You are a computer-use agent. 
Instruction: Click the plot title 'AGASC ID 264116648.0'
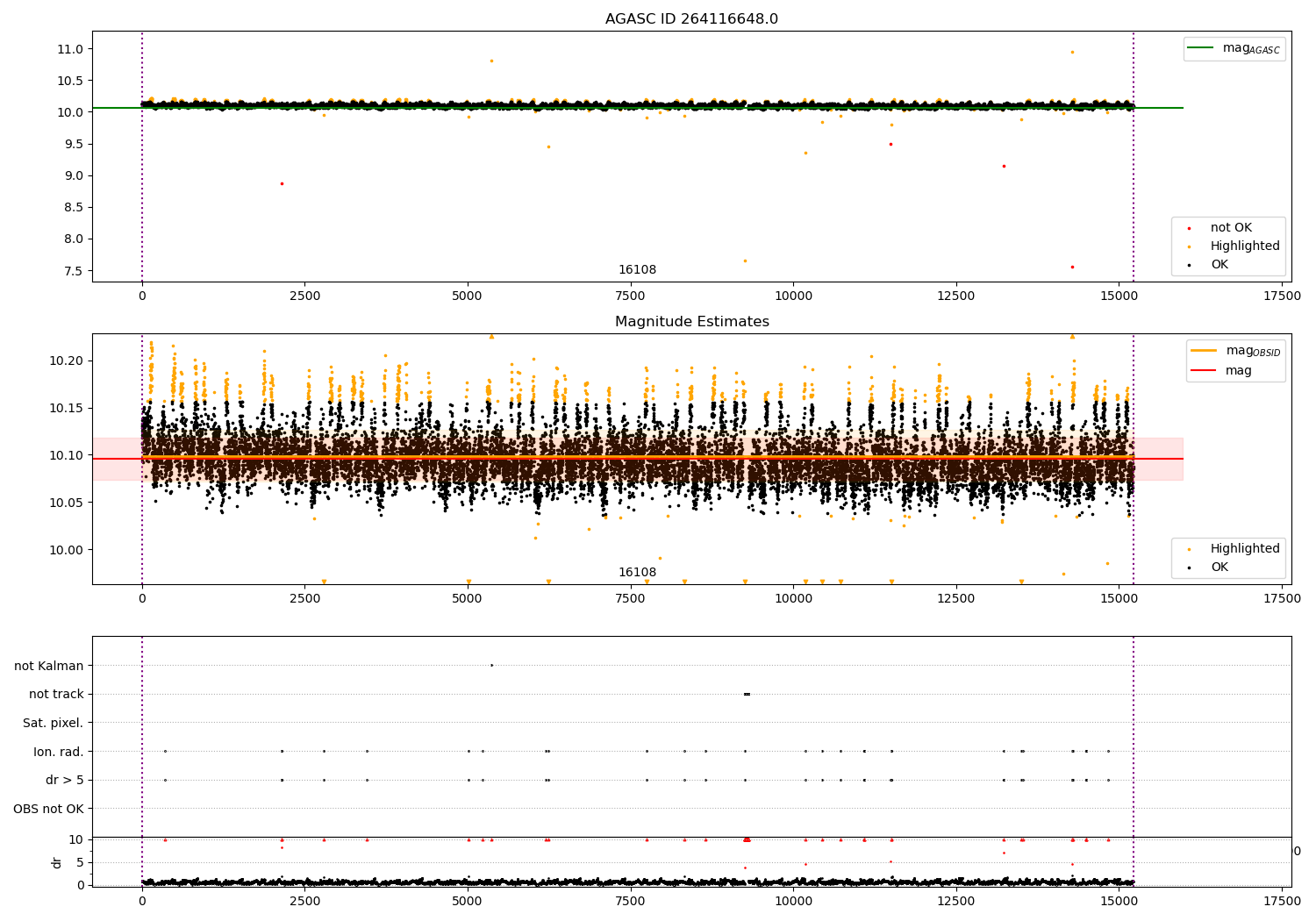[x=691, y=19]
